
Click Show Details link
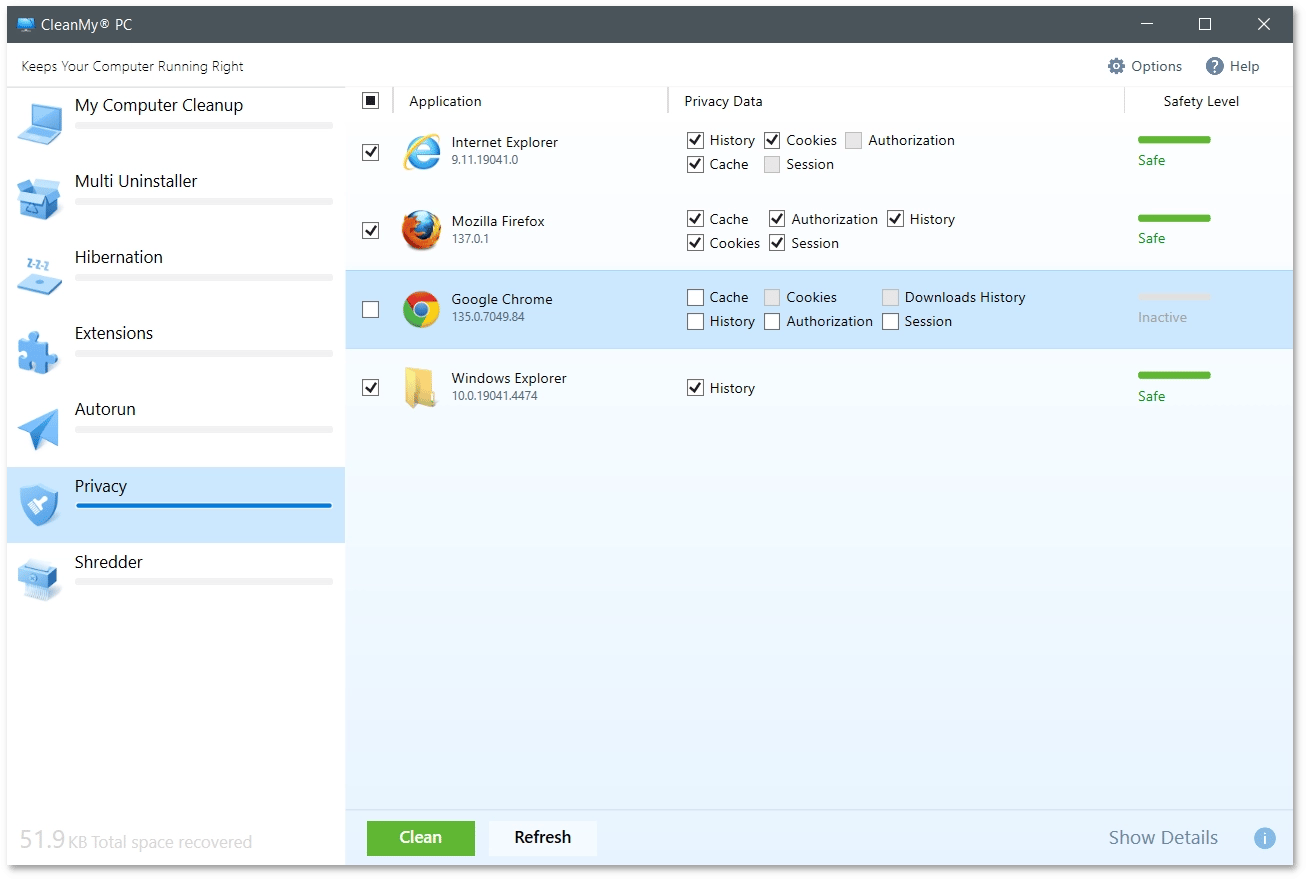1163,838
